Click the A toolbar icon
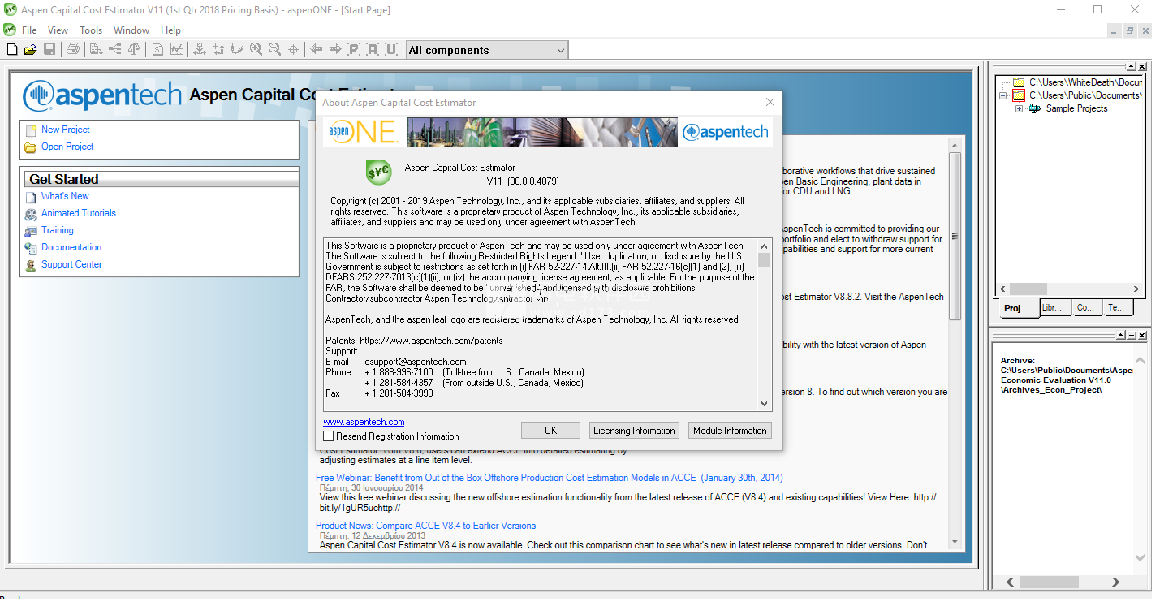Image resolution: width=1152 pixels, height=599 pixels. point(372,49)
